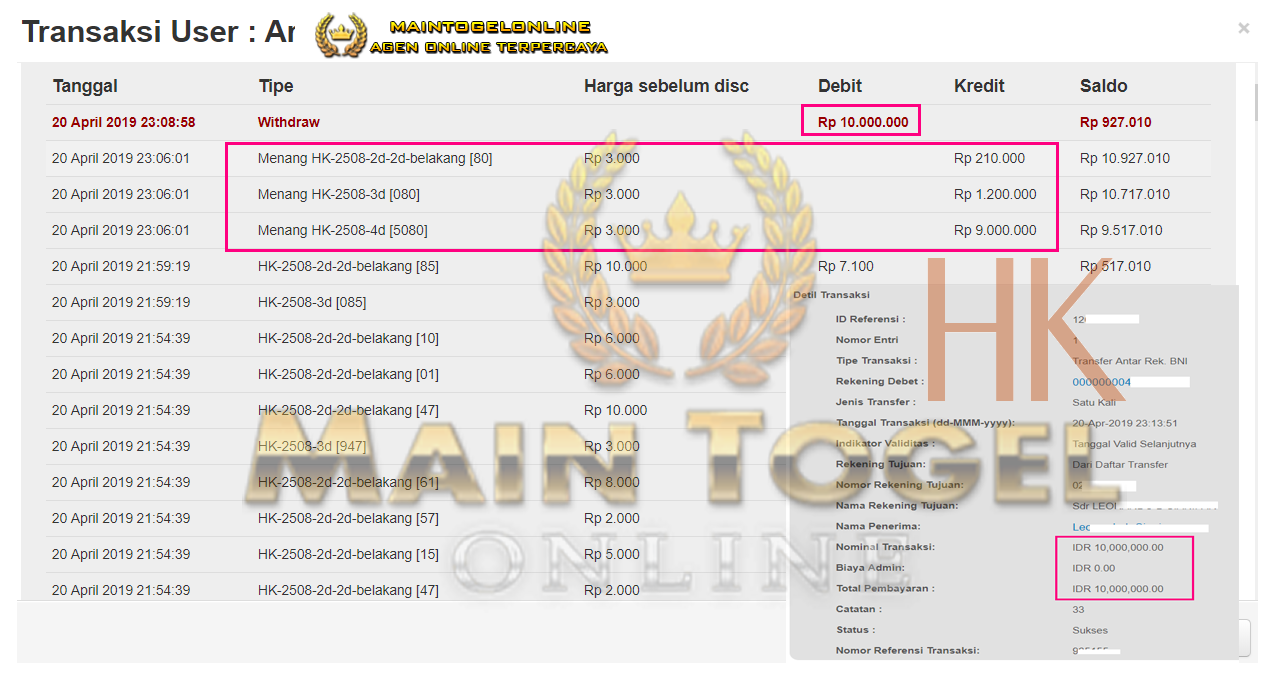
Task: Select the Menang HK-2508-4d [5080] entry
Action: click(x=342, y=230)
